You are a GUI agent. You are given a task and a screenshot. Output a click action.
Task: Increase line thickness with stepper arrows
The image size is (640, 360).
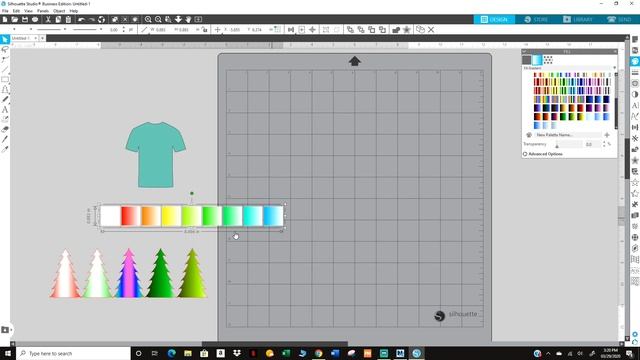123,29
